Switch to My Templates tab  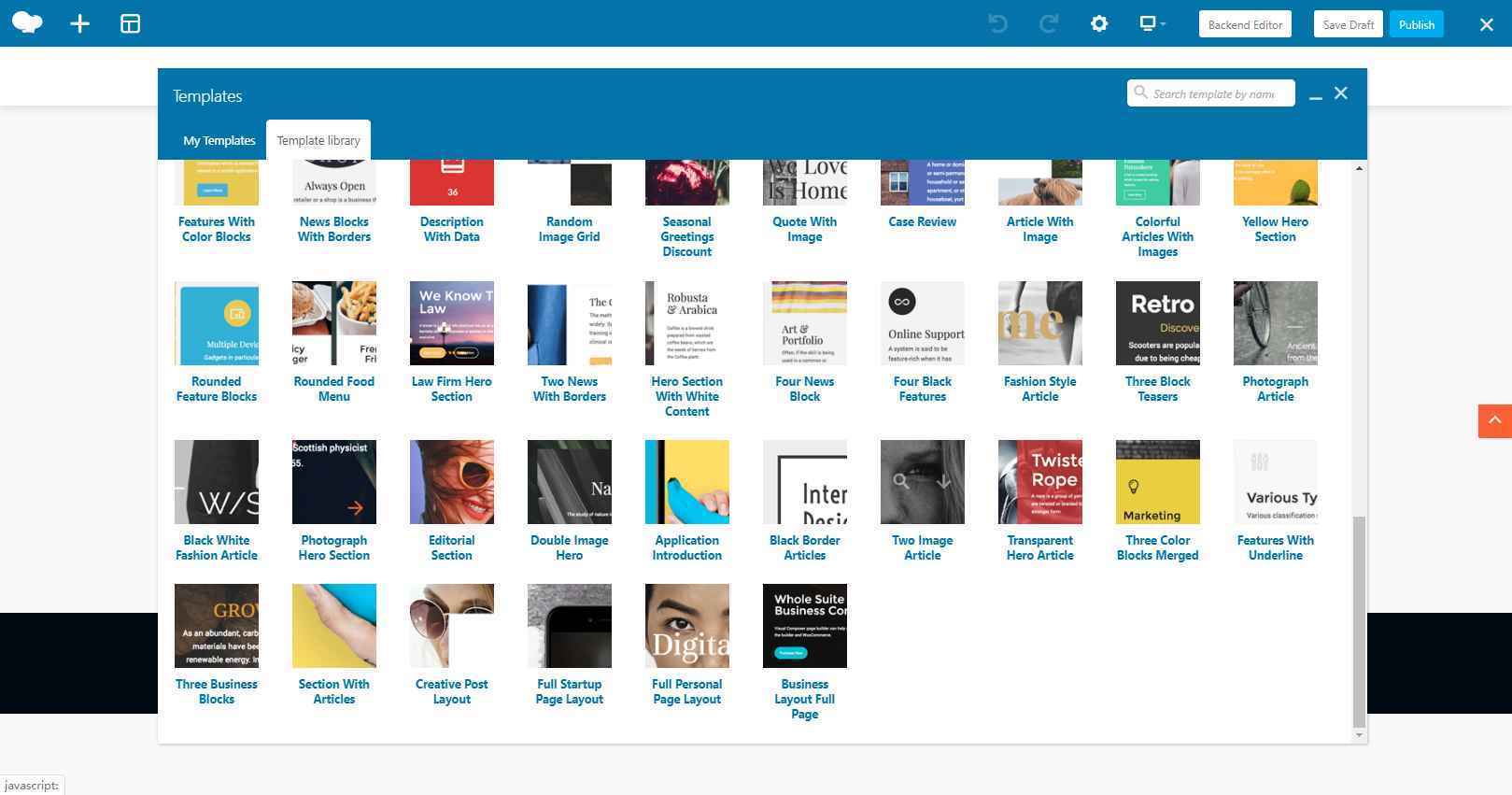(219, 140)
